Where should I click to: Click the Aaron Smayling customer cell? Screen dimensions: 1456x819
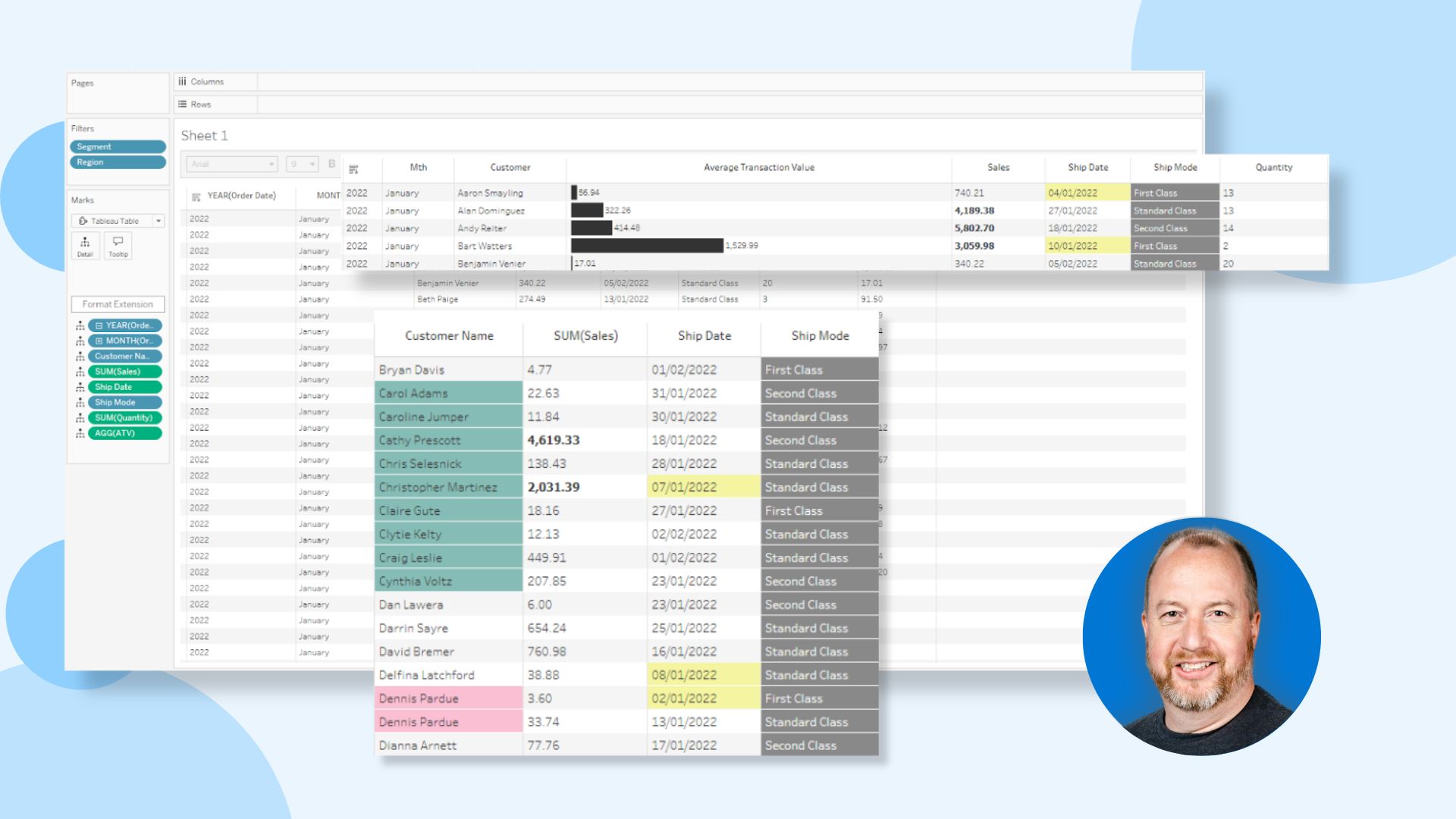[x=510, y=193]
